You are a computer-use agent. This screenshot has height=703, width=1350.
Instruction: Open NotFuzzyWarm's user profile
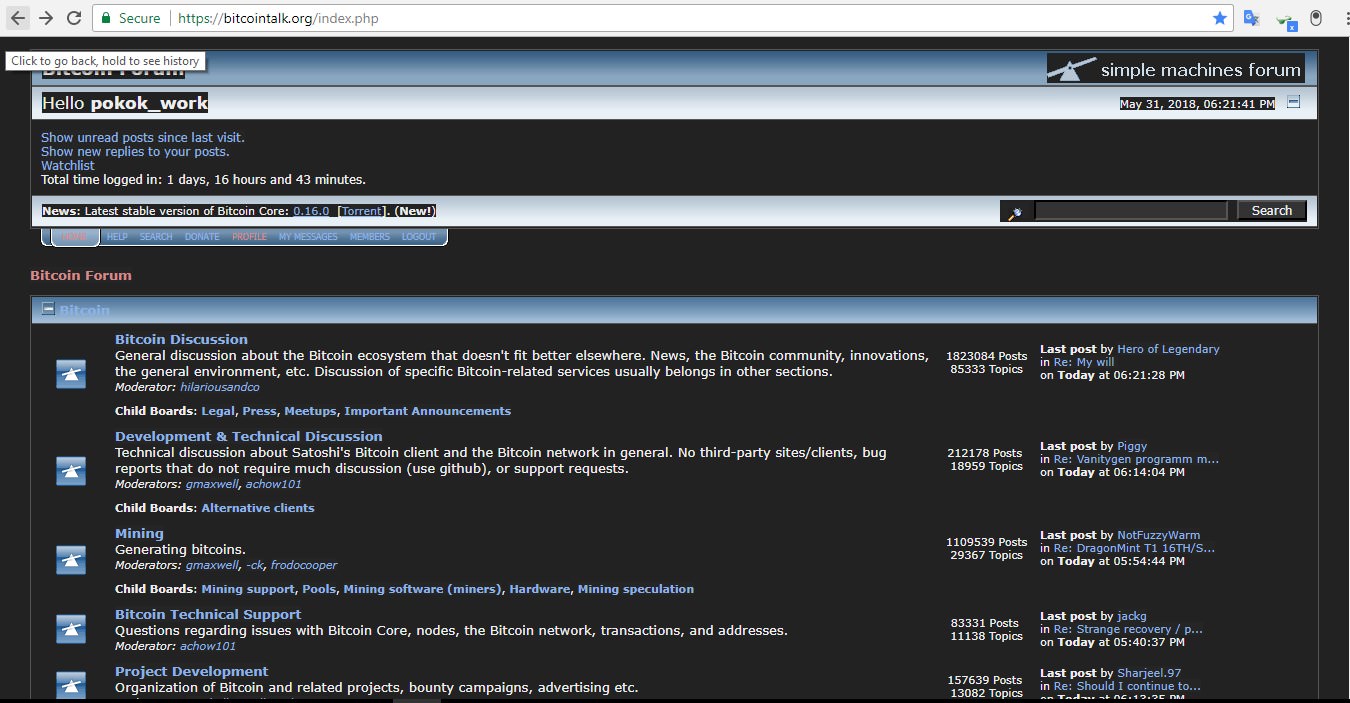click(1158, 535)
